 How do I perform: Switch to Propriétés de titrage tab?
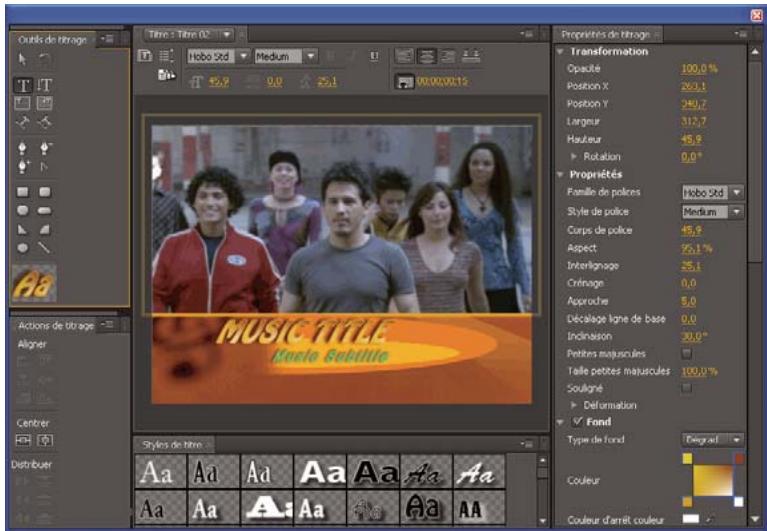[606, 35]
